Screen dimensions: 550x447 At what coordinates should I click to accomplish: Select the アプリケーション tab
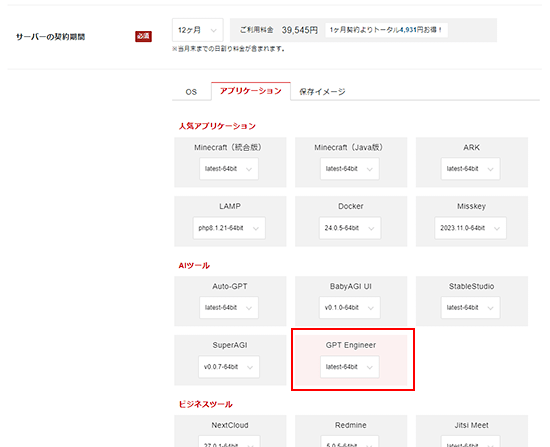pyautogui.click(x=251, y=91)
